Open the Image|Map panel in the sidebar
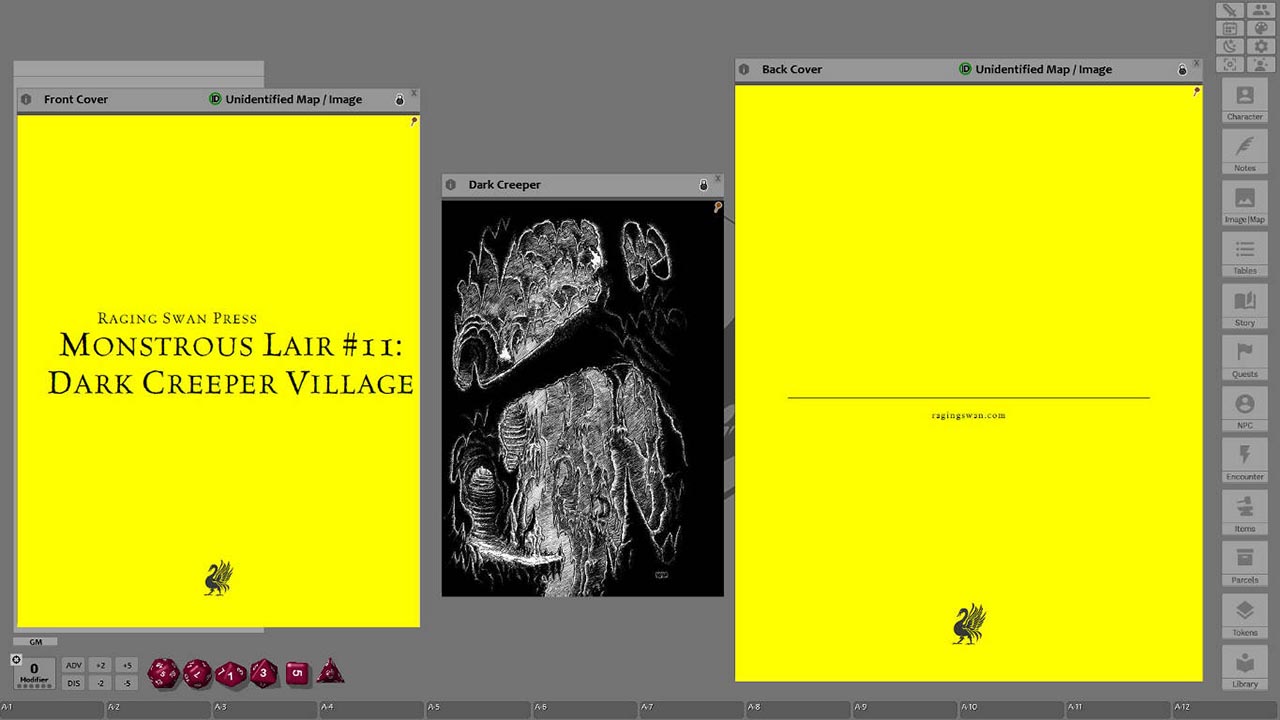Image resolution: width=1280 pixels, height=720 pixels. click(1244, 203)
